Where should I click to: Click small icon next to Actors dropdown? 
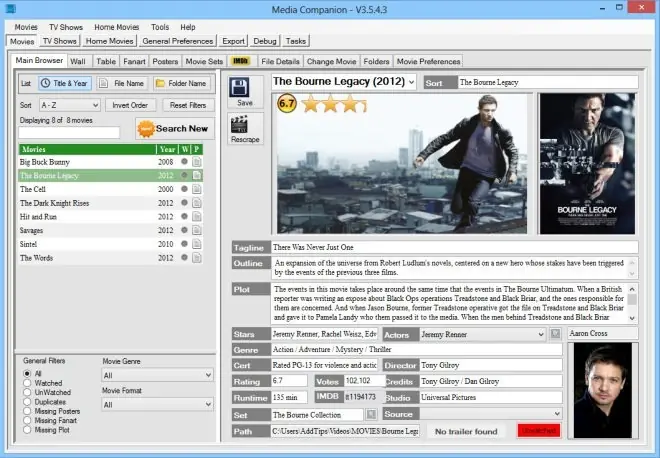tap(556, 334)
